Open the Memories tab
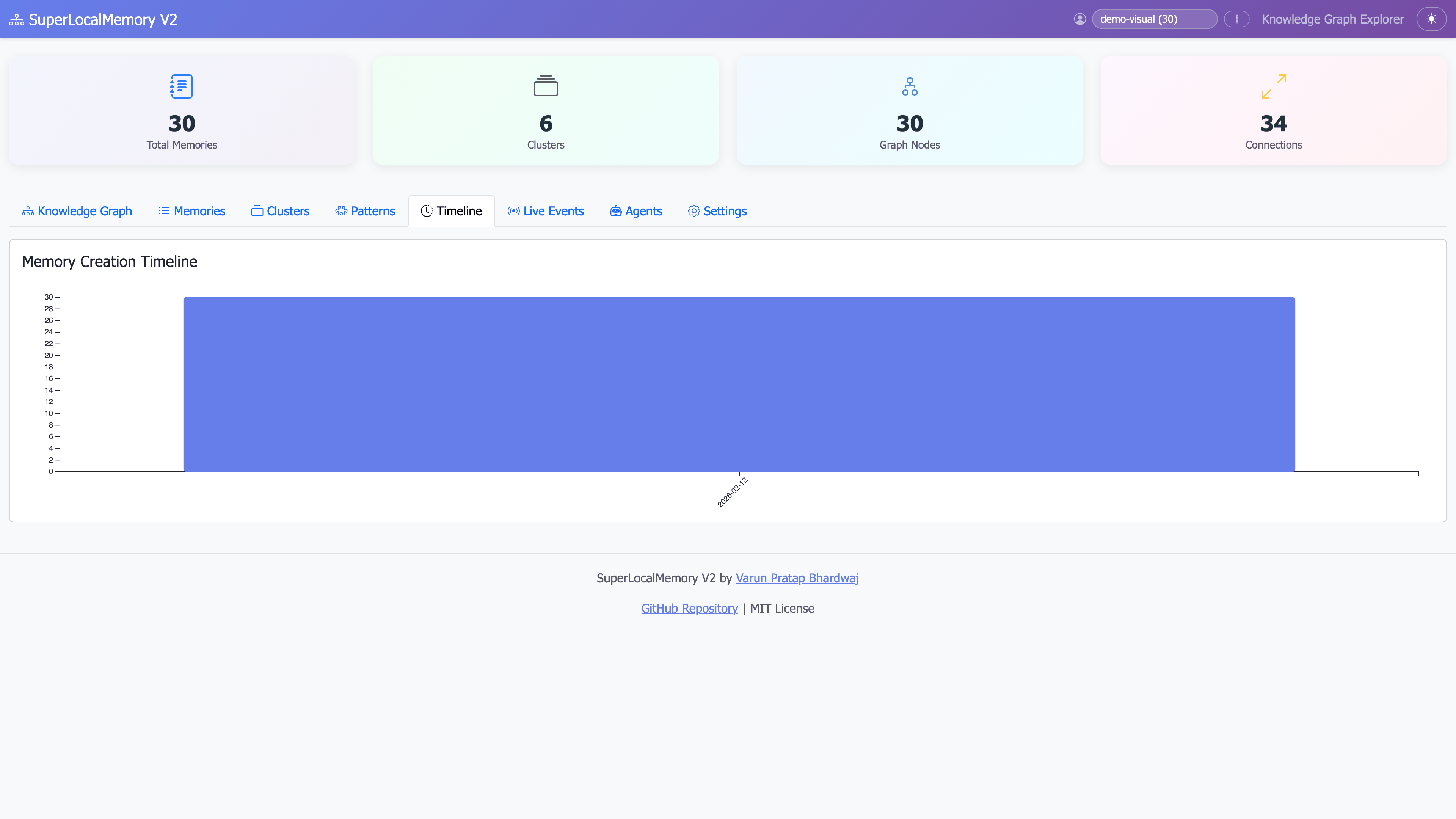 [191, 211]
